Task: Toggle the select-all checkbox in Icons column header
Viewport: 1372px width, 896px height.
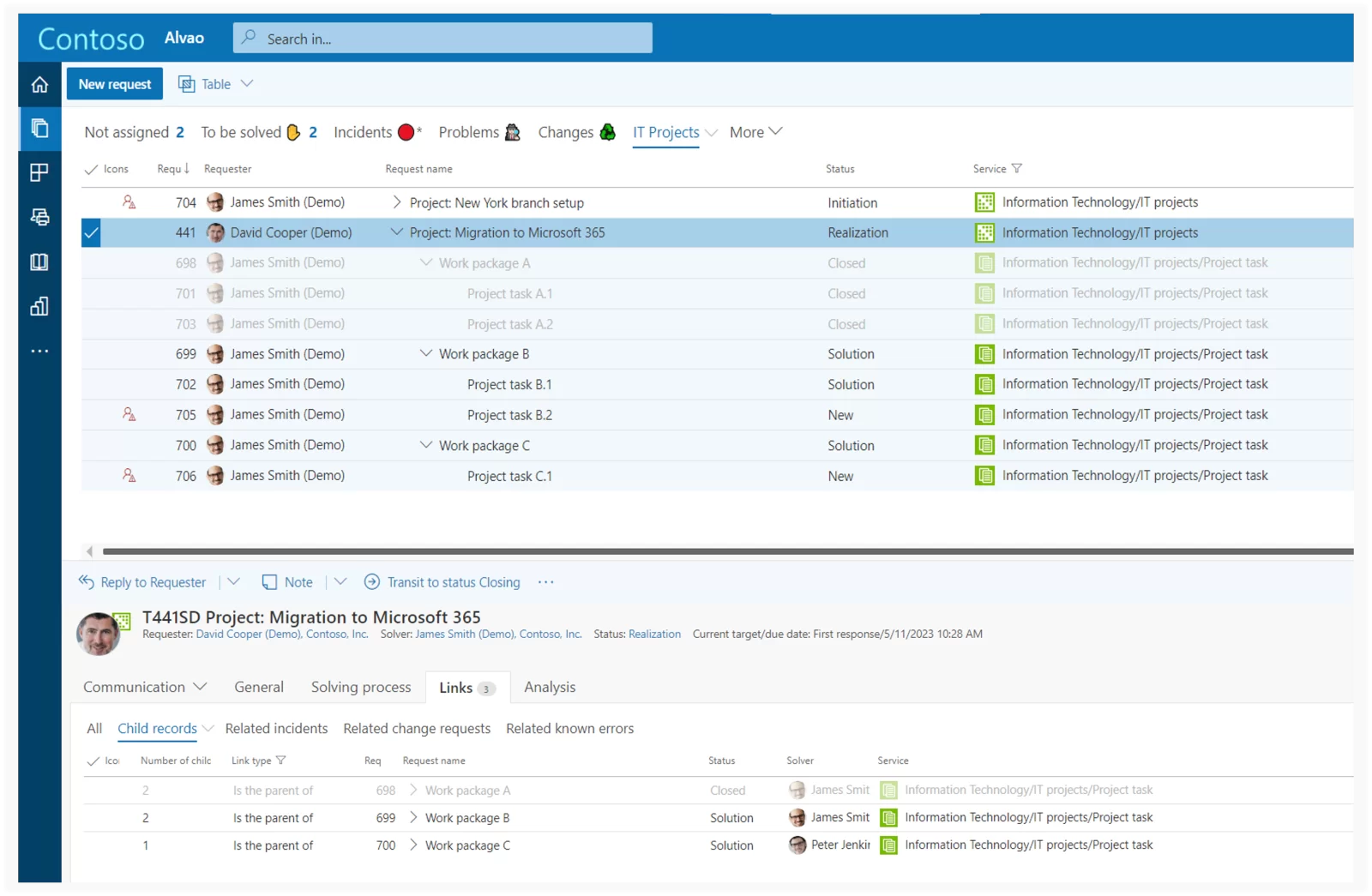Action: pos(92,168)
